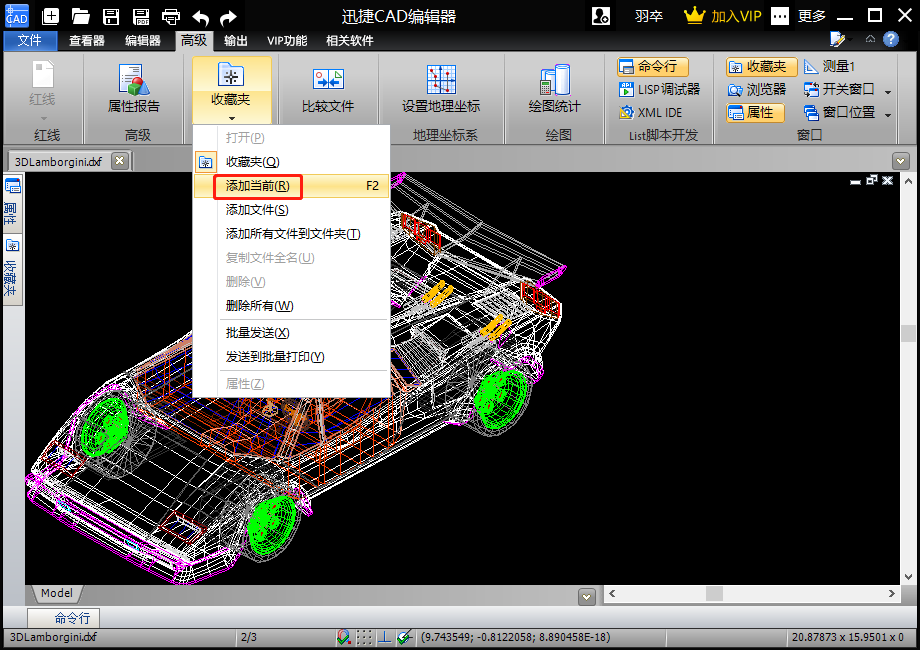The width and height of the screenshot is (920, 650).
Task: Choose 发送到批量打印(Y)
Action: [292, 357]
